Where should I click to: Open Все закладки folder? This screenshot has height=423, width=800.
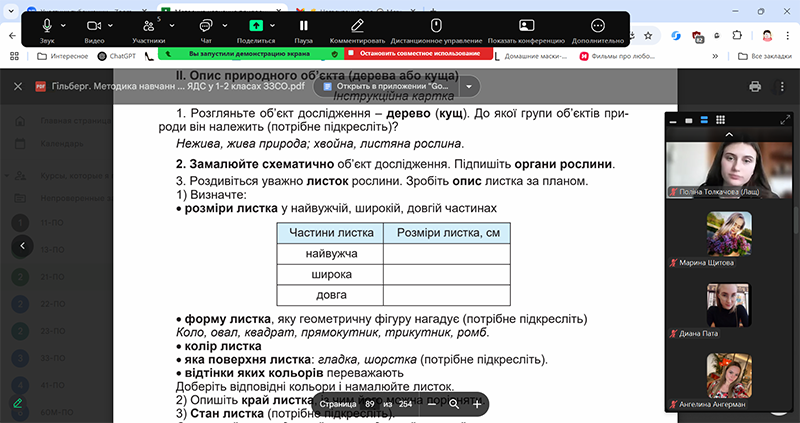[x=765, y=56]
